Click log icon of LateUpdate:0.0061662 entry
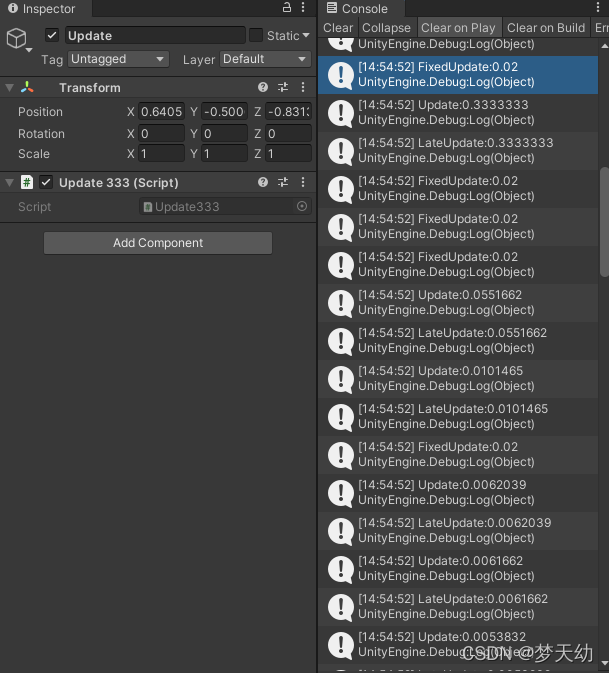Screen dimensions: 609x673 coord(341,607)
